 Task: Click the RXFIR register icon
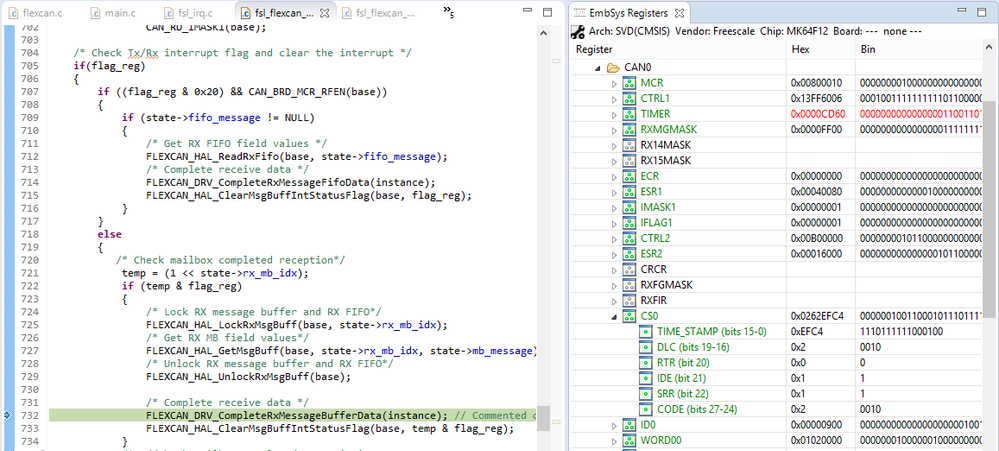[x=629, y=301]
